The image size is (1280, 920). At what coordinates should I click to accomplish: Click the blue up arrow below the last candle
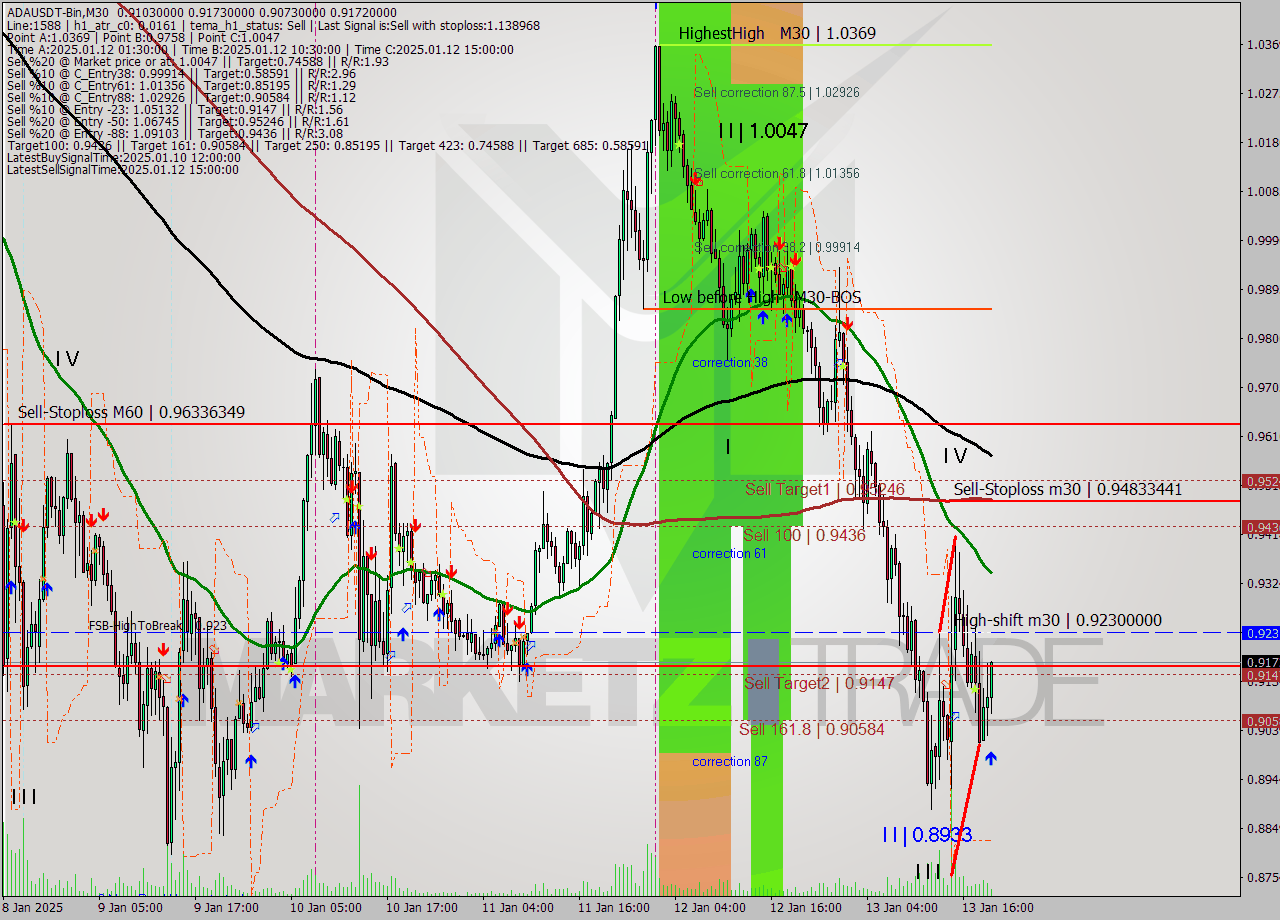991,758
